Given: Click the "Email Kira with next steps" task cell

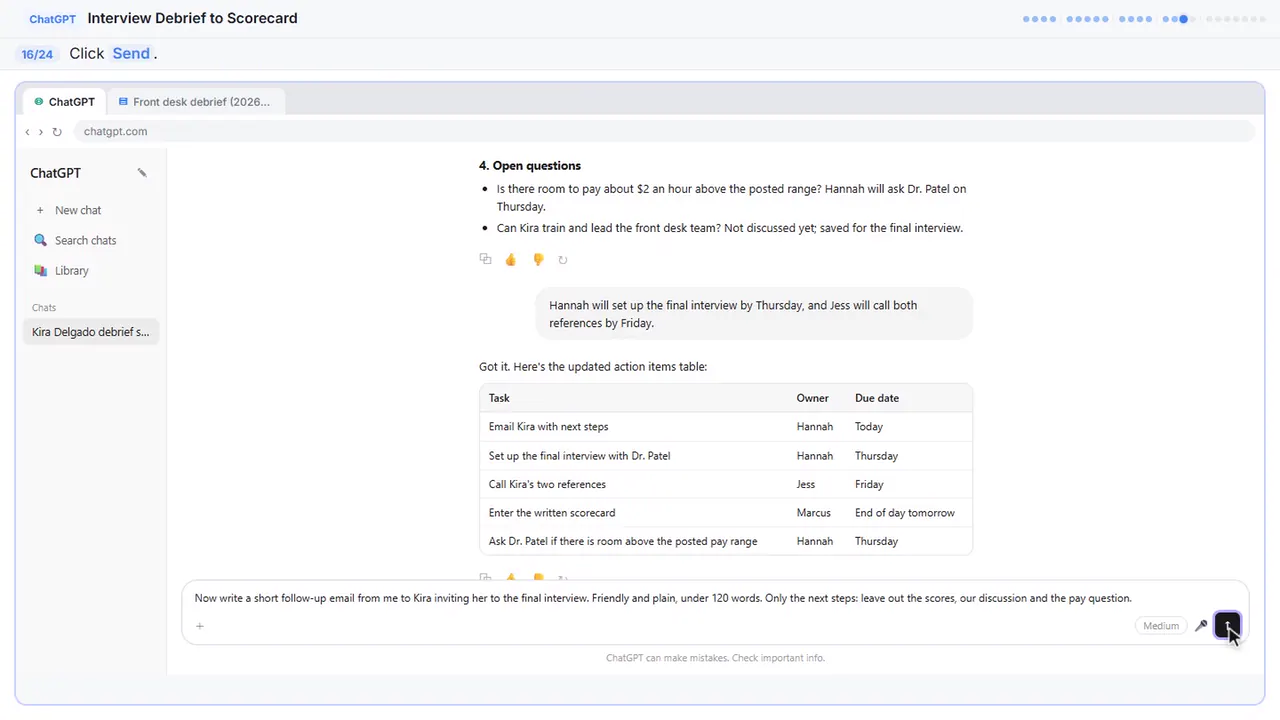Looking at the screenshot, I should click(549, 427).
